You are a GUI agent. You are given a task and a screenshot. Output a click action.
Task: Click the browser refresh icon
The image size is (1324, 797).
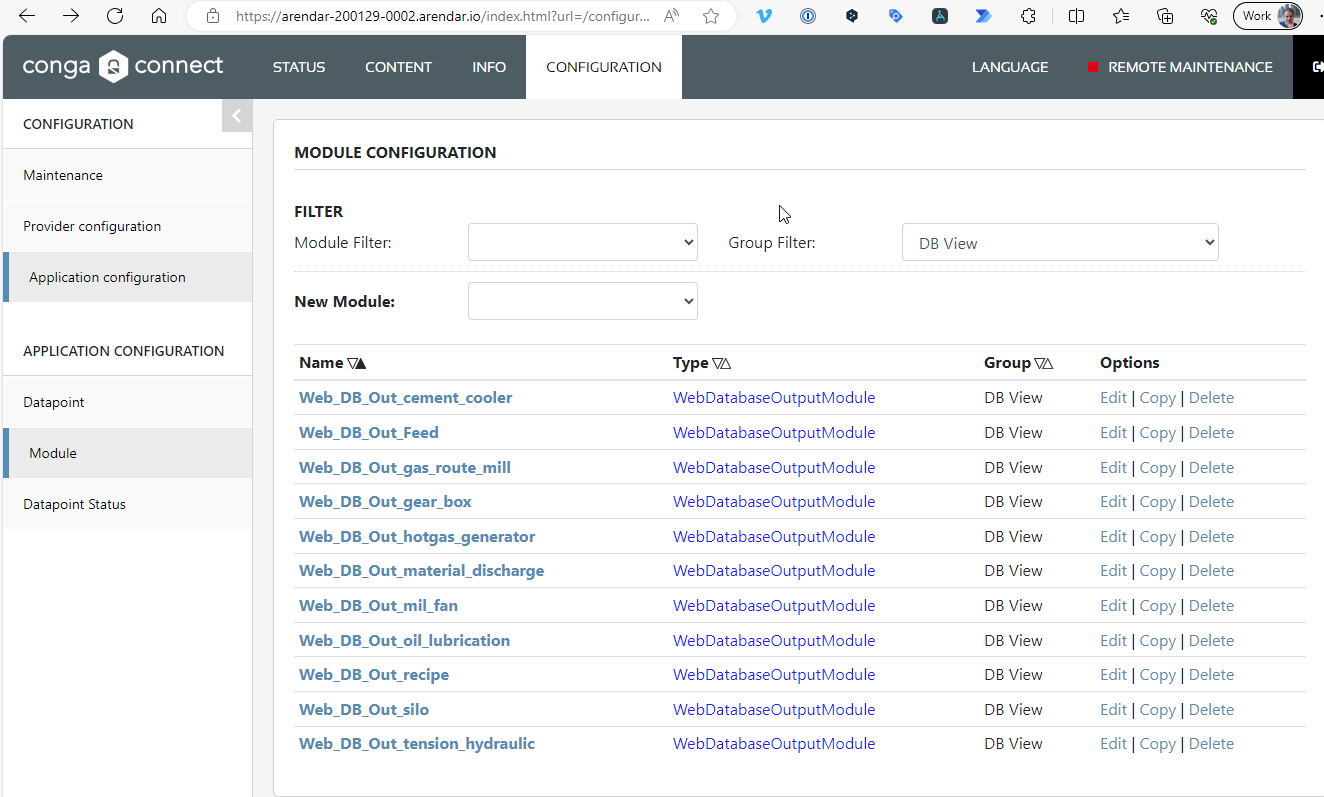(115, 16)
